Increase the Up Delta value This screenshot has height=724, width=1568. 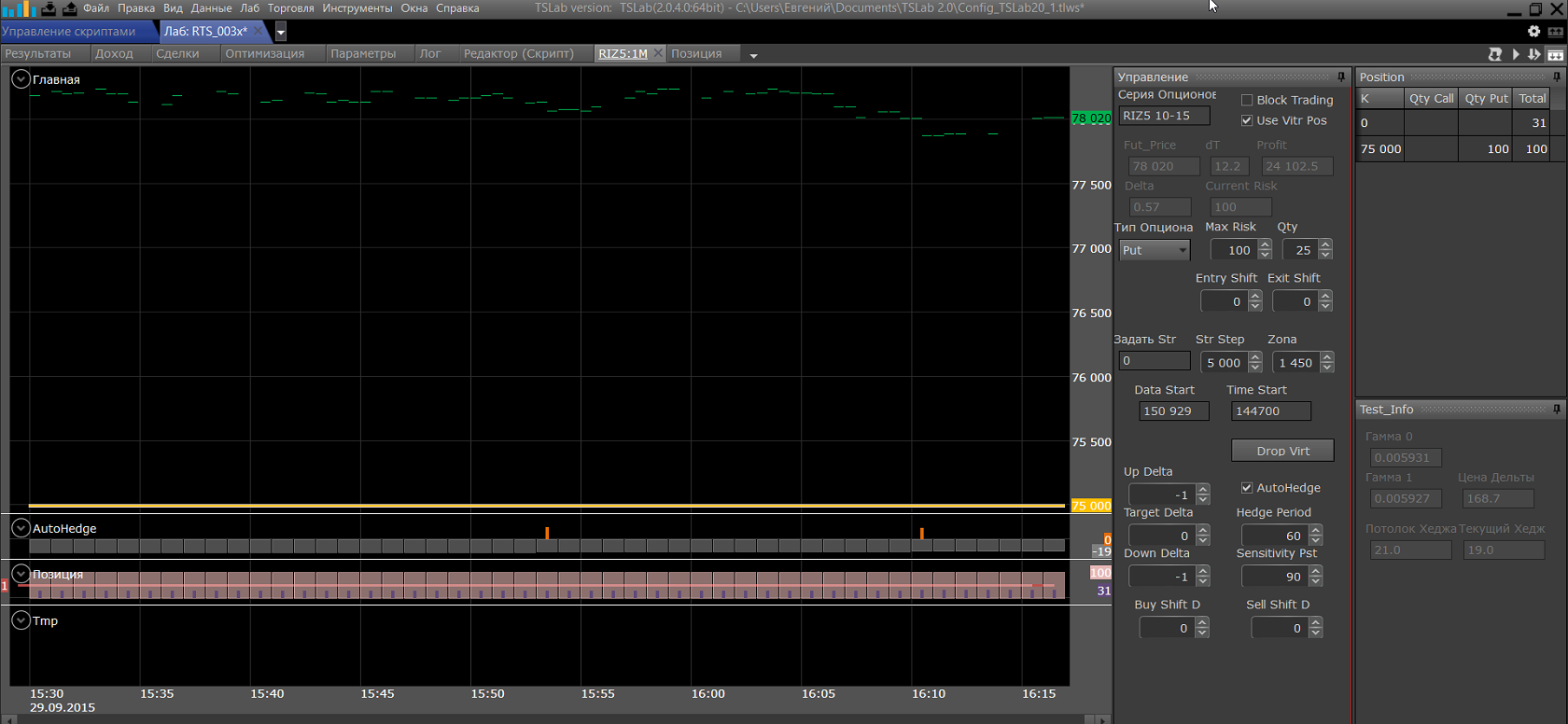1203,490
